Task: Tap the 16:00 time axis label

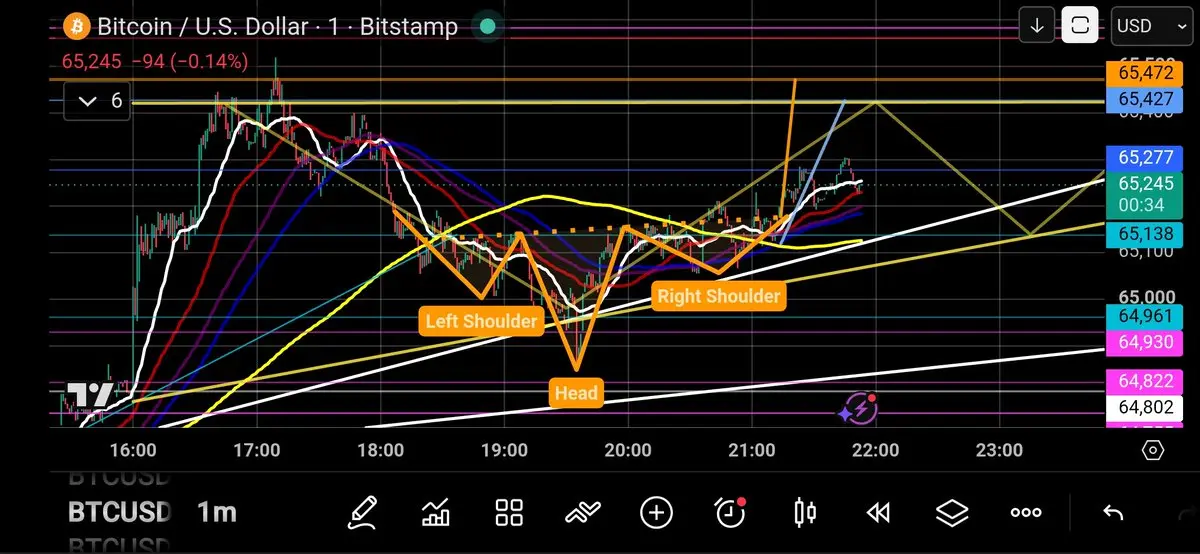Action: (133, 451)
